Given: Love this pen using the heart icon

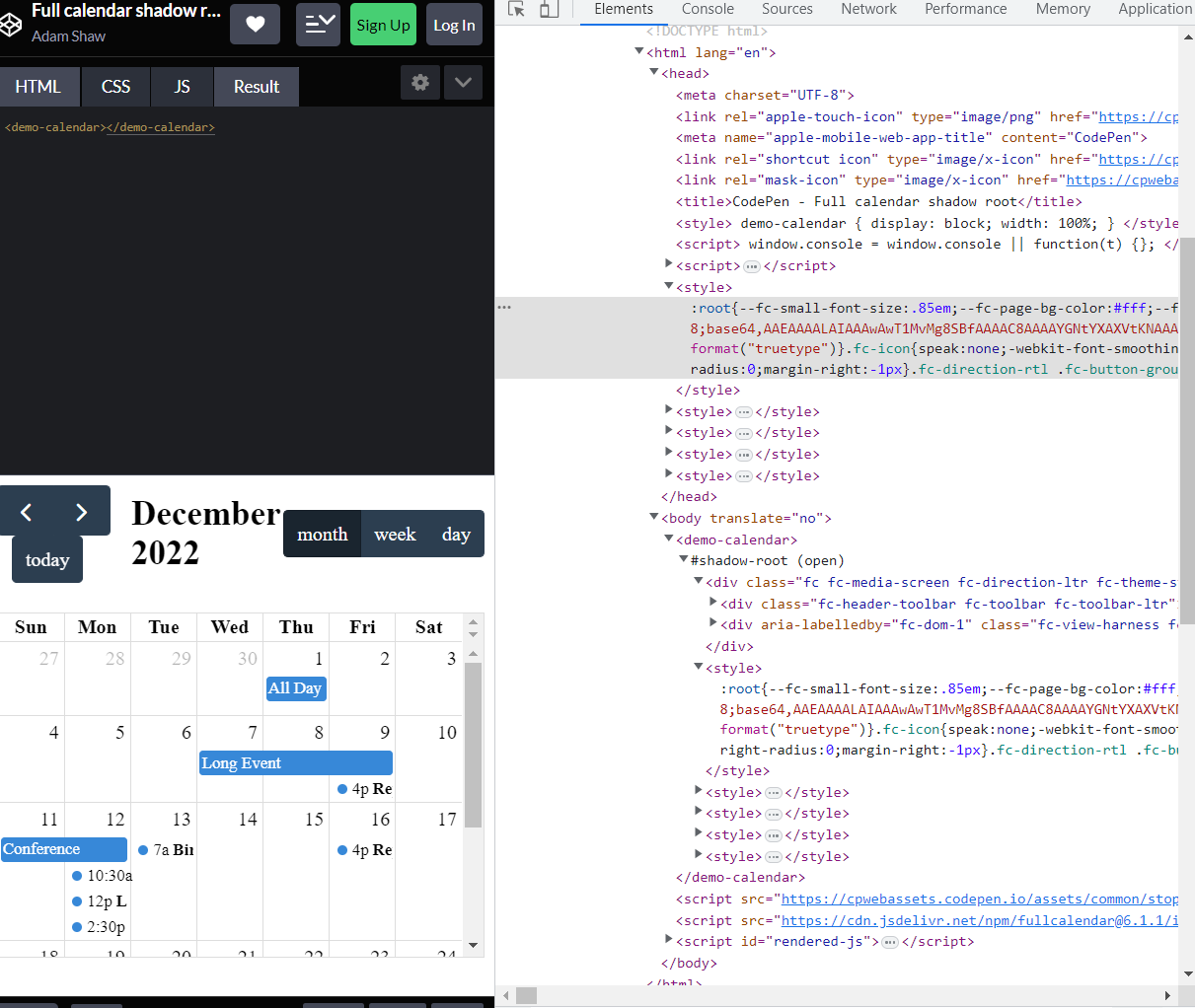Looking at the screenshot, I should 255,24.
